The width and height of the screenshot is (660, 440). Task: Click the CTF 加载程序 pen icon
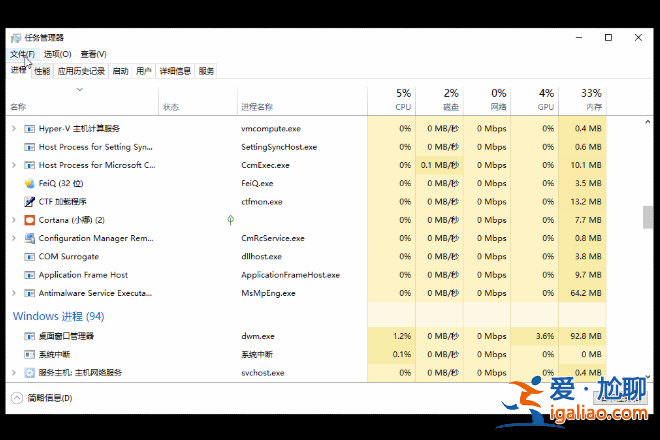tap(29, 202)
